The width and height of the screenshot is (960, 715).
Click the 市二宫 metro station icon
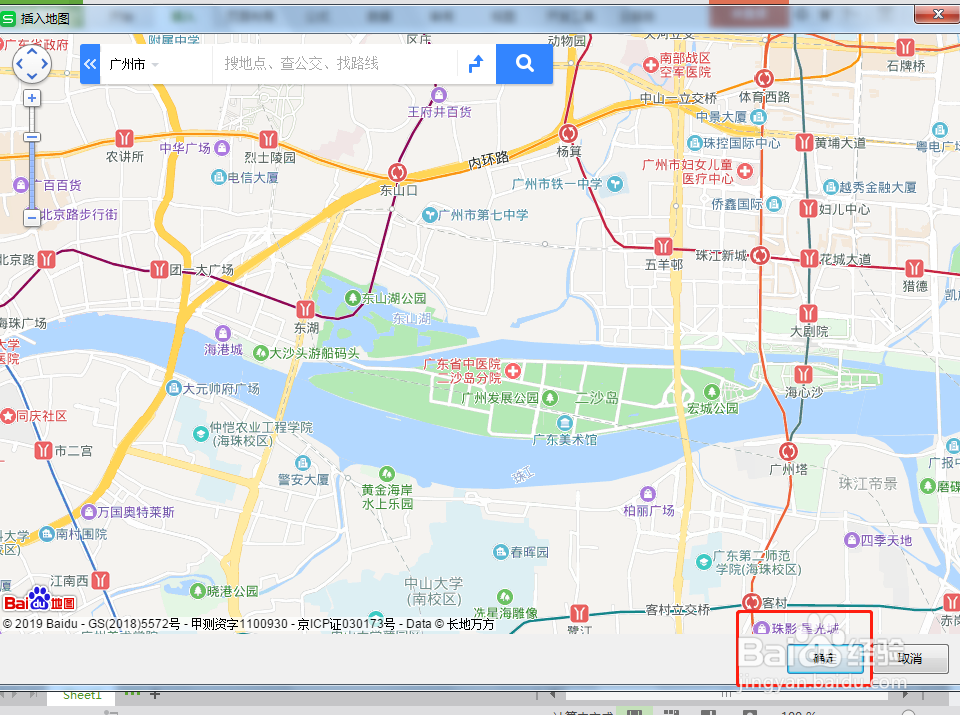[43, 451]
